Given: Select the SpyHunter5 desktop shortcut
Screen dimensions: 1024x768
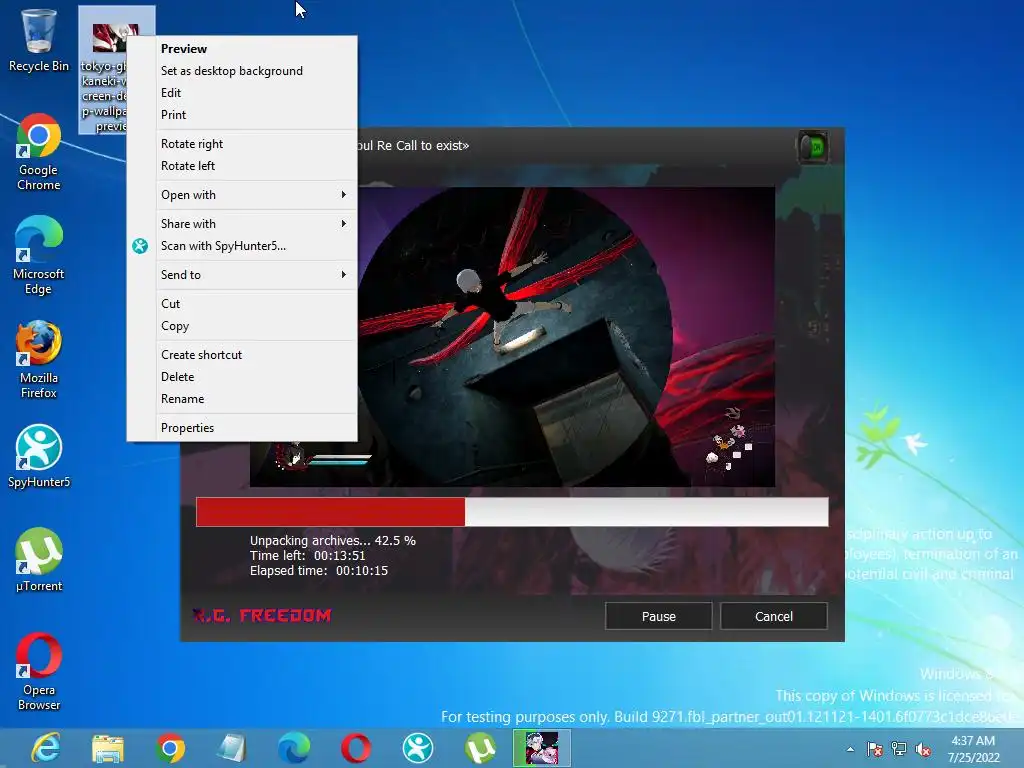Looking at the screenshot, I should pos(39,456).
